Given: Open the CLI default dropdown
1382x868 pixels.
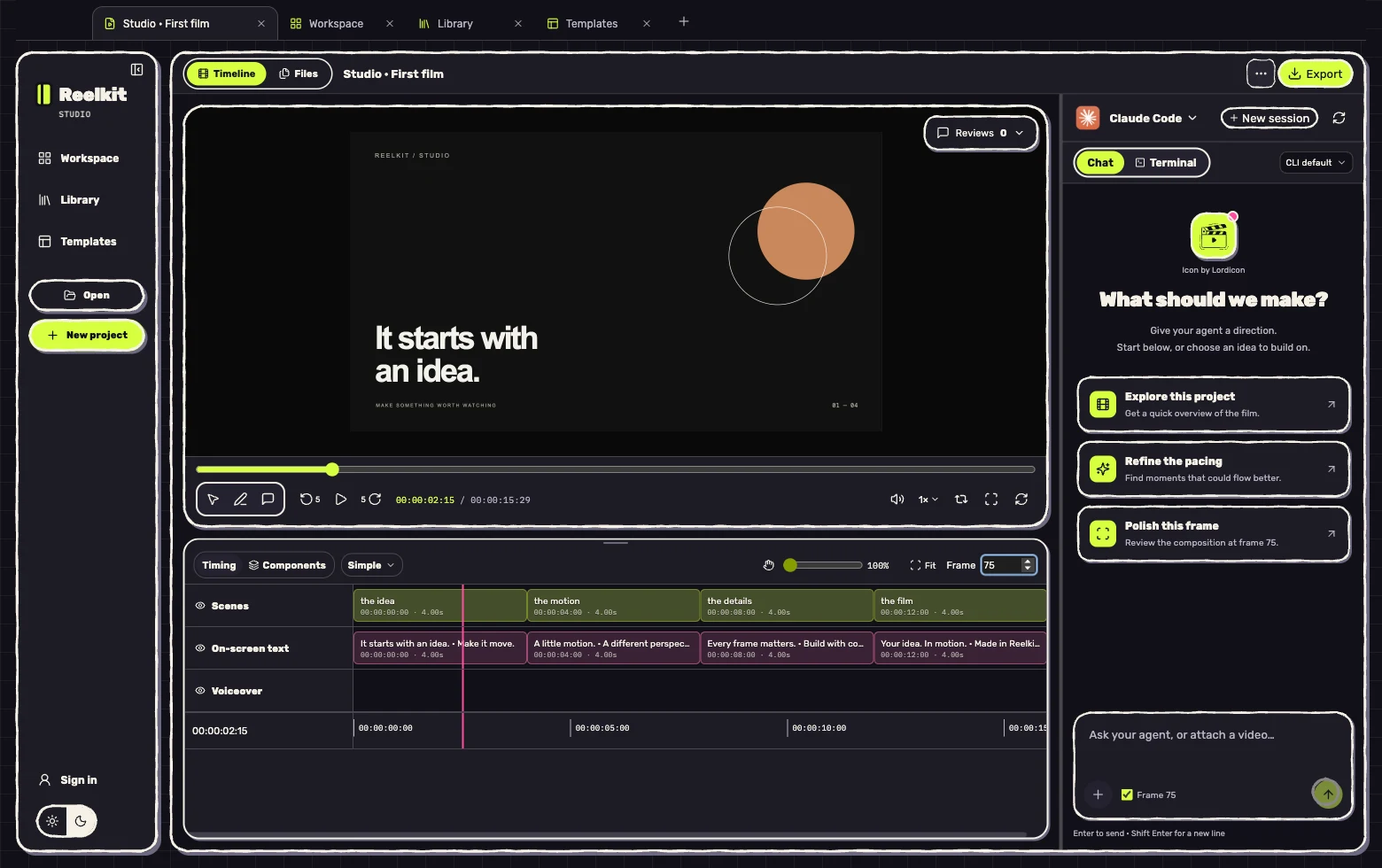Looking at the screenshot, I should pos(1315,162).
